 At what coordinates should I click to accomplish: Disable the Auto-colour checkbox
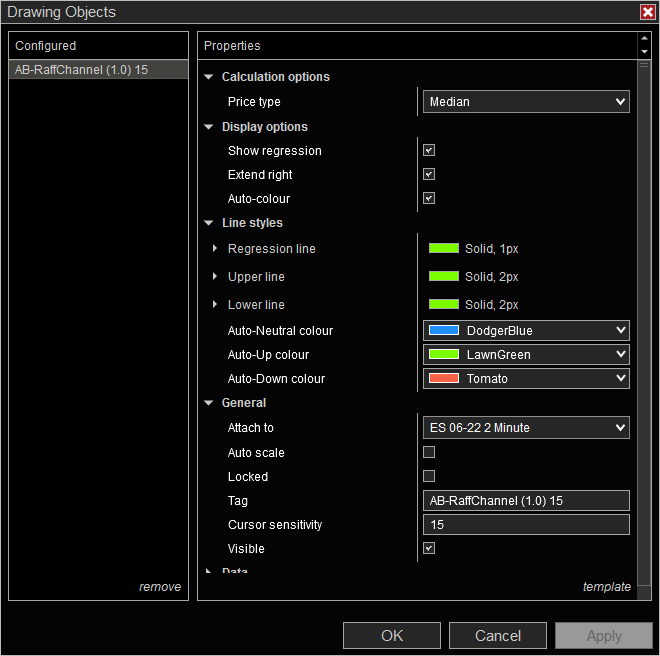[x=429, y=199]
